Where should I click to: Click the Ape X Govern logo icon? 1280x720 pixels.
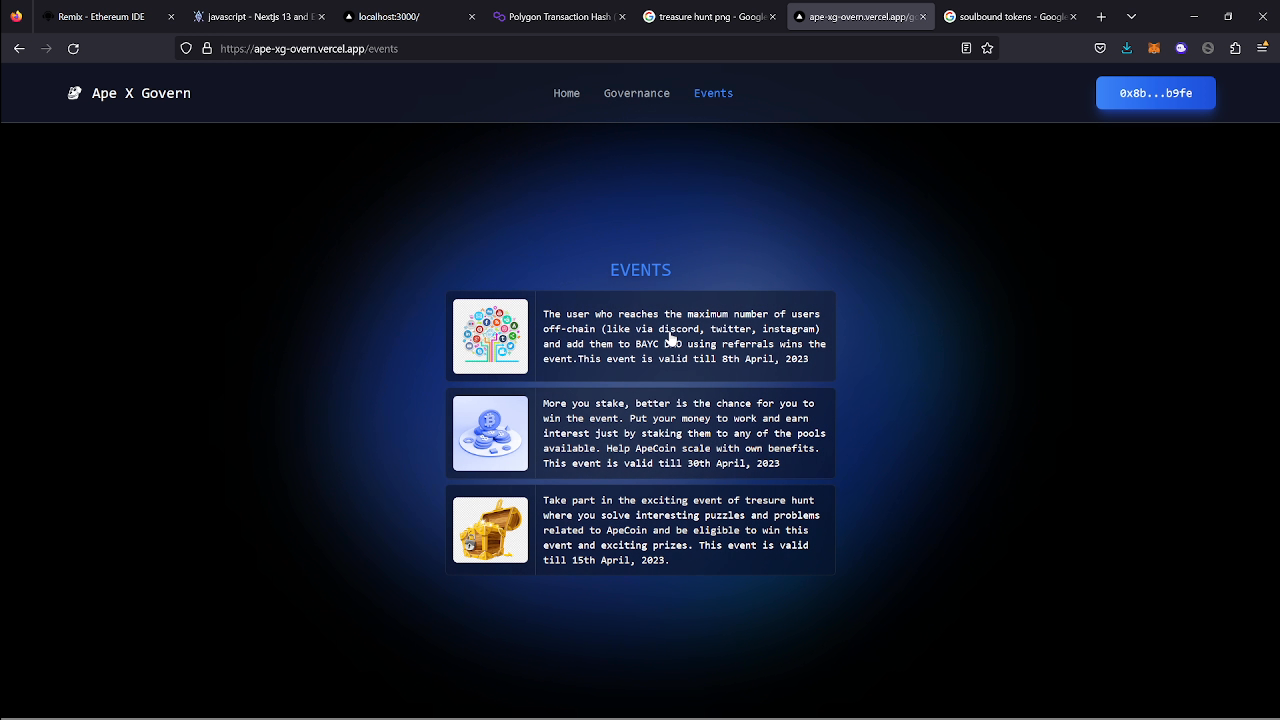point(74,93)
